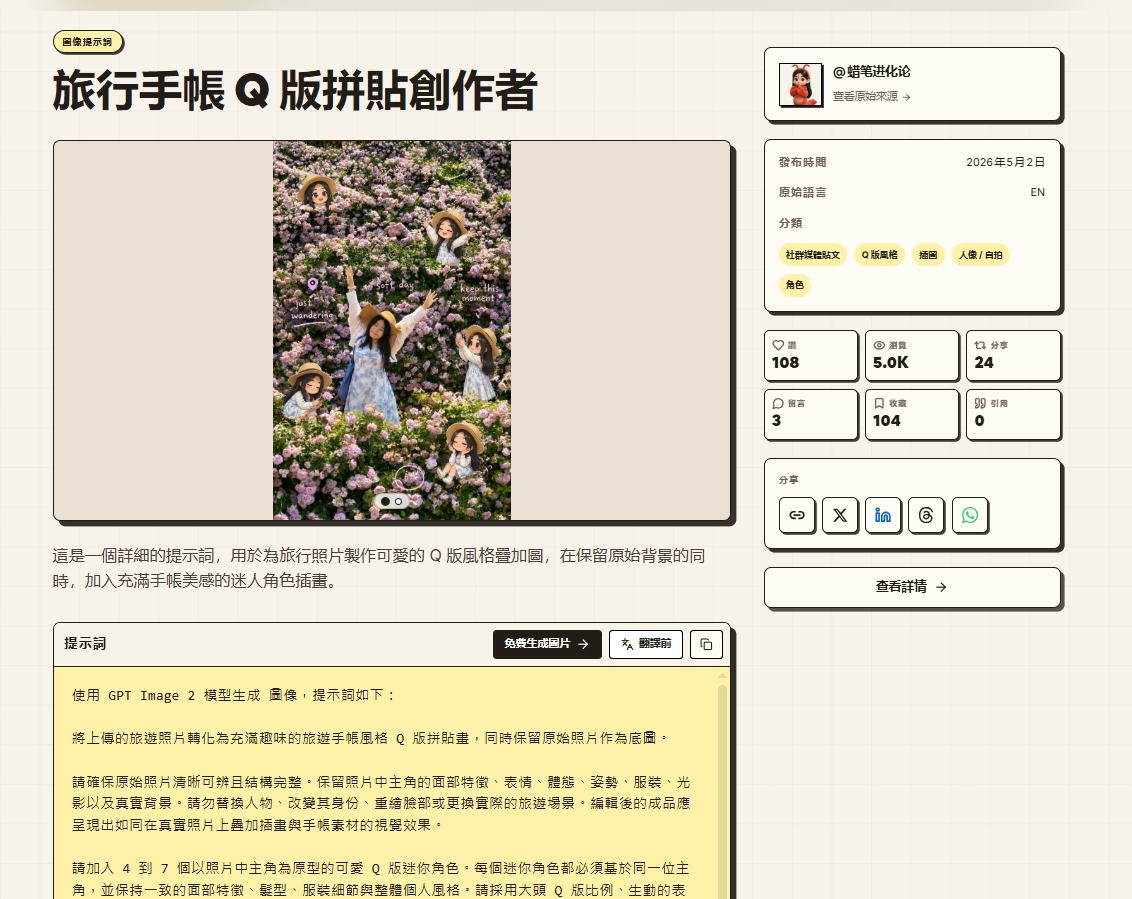Viewport: 1132px width, 899px height.
Task: Copy the page link via chain icon
Action: pos(796,515)
